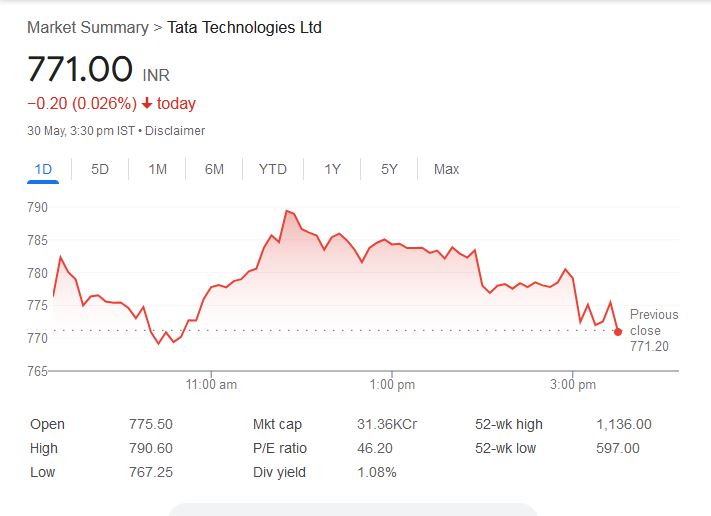Click the red end-point dot on chart
The image size is (711, 516).
618,331
